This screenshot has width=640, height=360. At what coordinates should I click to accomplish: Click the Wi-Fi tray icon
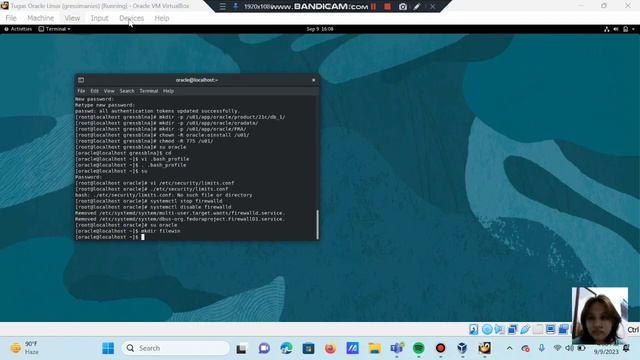557,348
